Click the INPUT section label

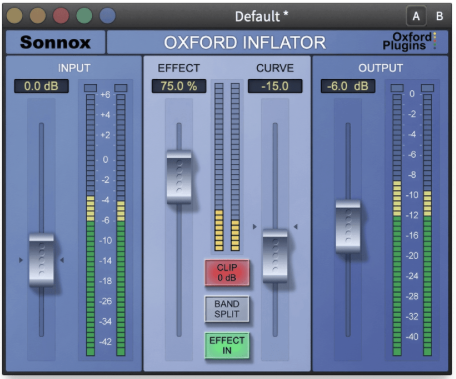[x=74, y=68]
